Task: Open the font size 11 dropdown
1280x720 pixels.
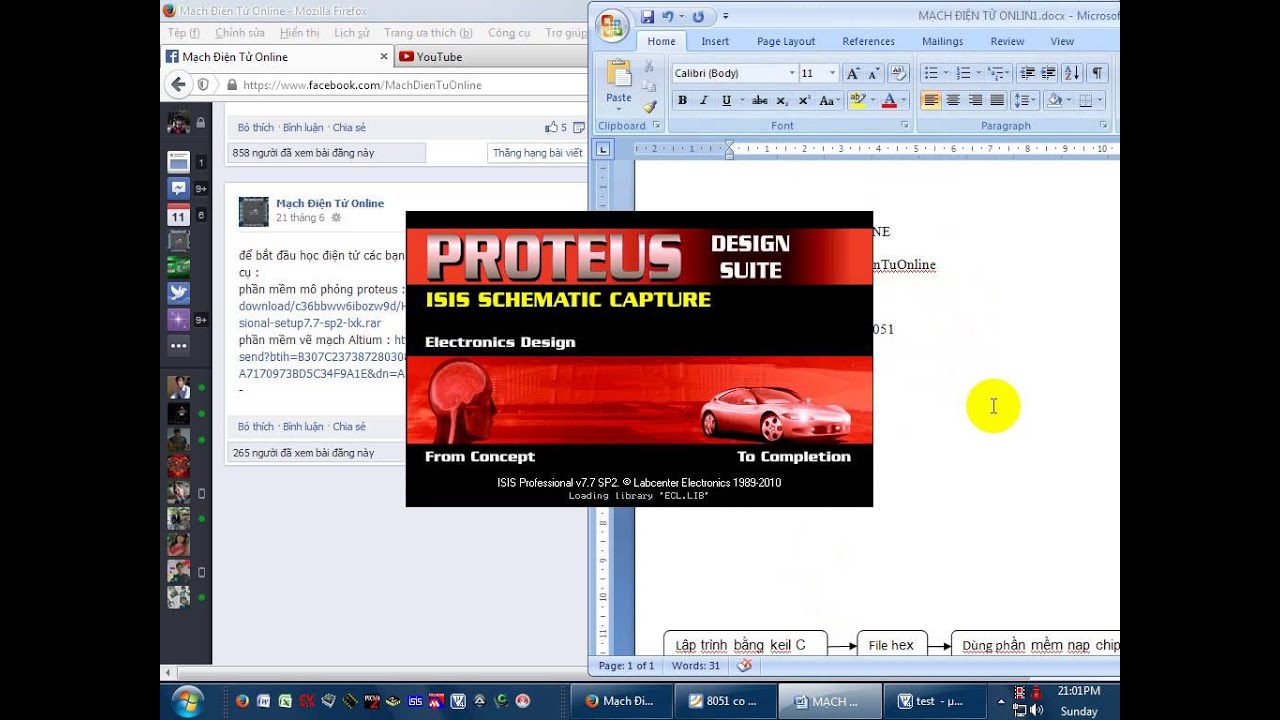Action: [x=833, y=73]
